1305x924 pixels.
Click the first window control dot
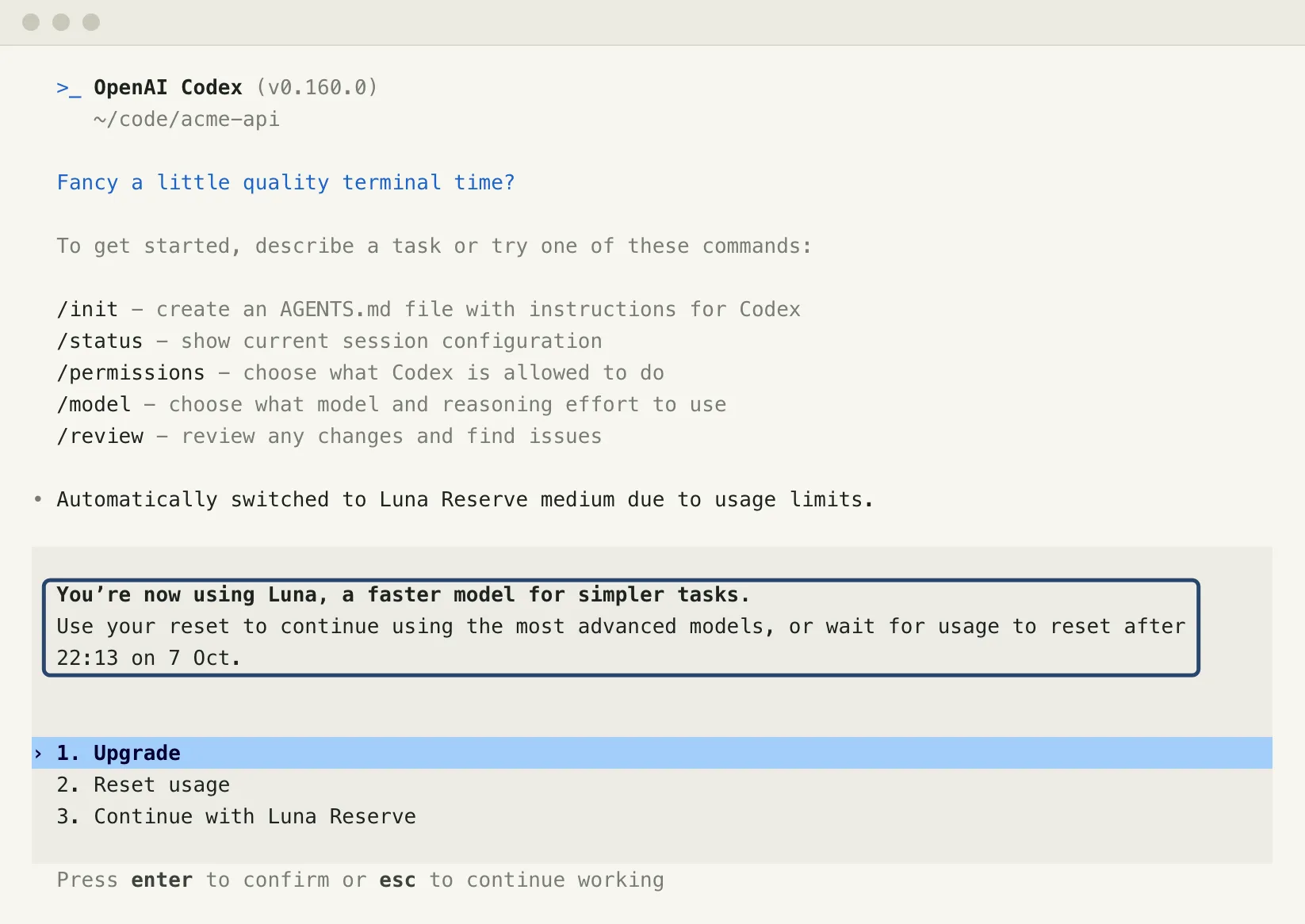tap(31, 22)
